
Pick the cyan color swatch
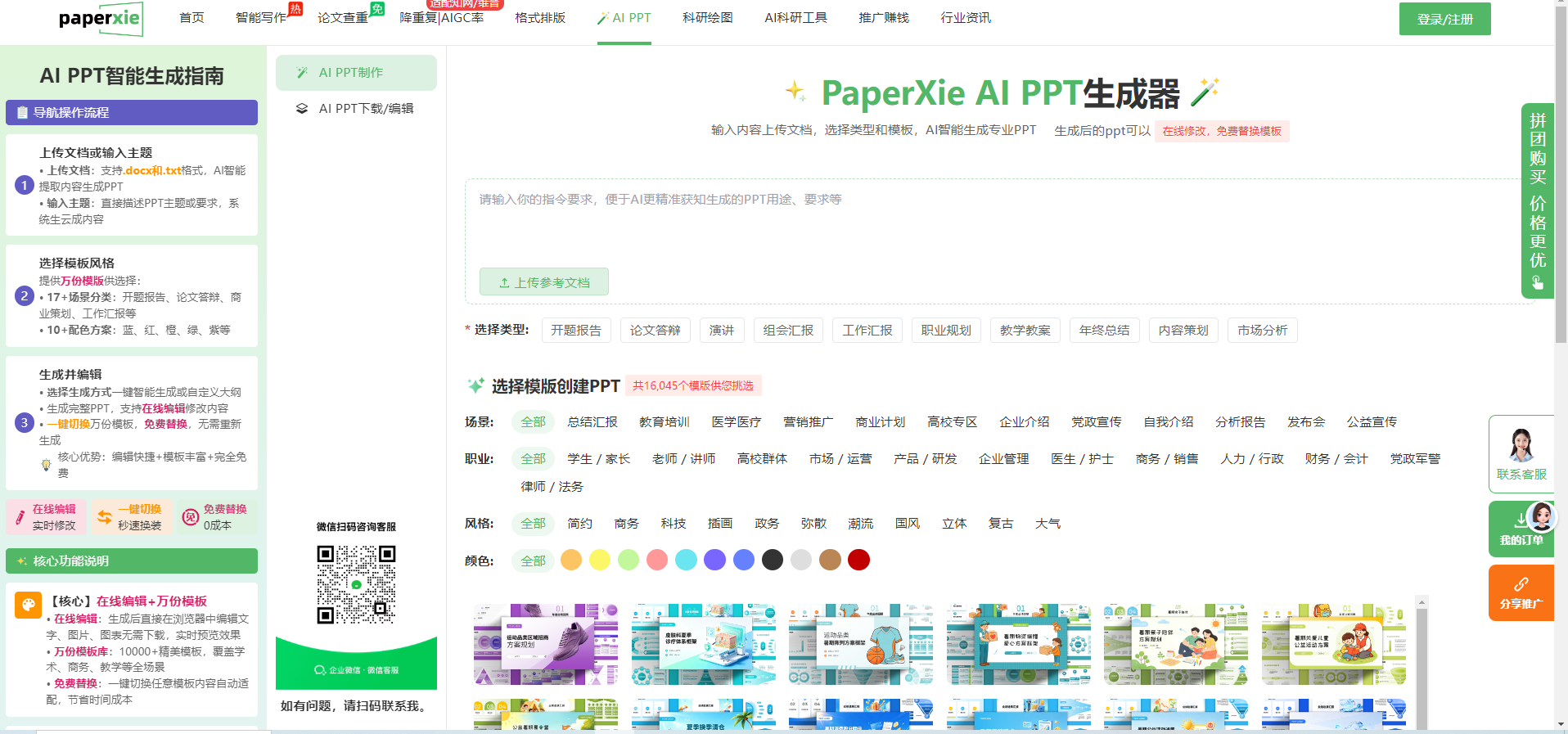pyautogui.click(x=686, y=560)
